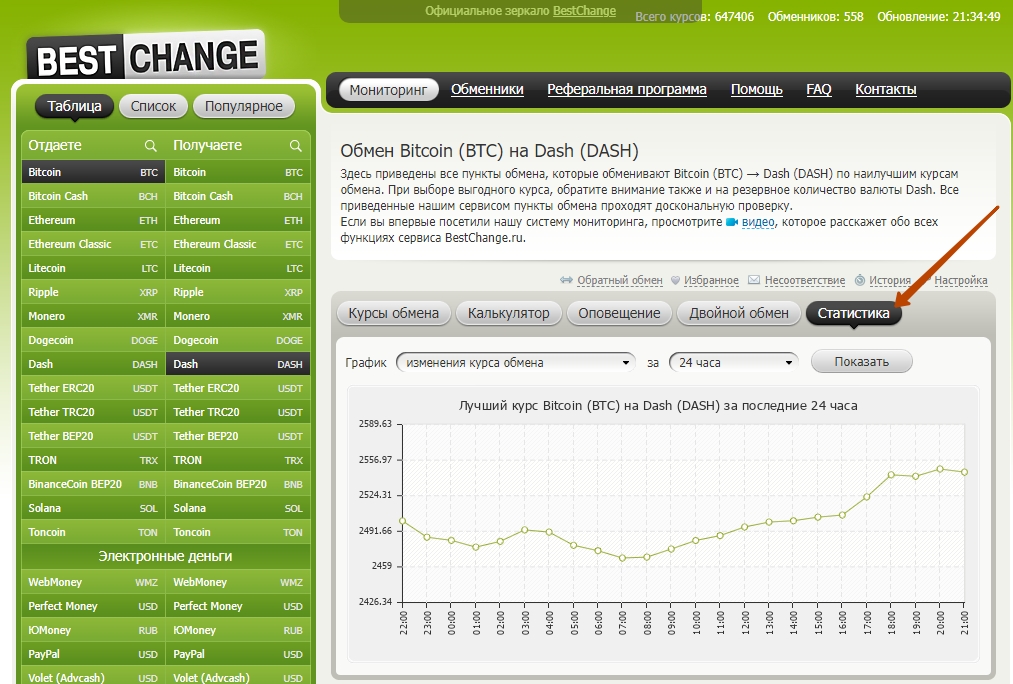Select Perfect Money in the Отдаете column
1013x684 pixels.
point(93,606)
